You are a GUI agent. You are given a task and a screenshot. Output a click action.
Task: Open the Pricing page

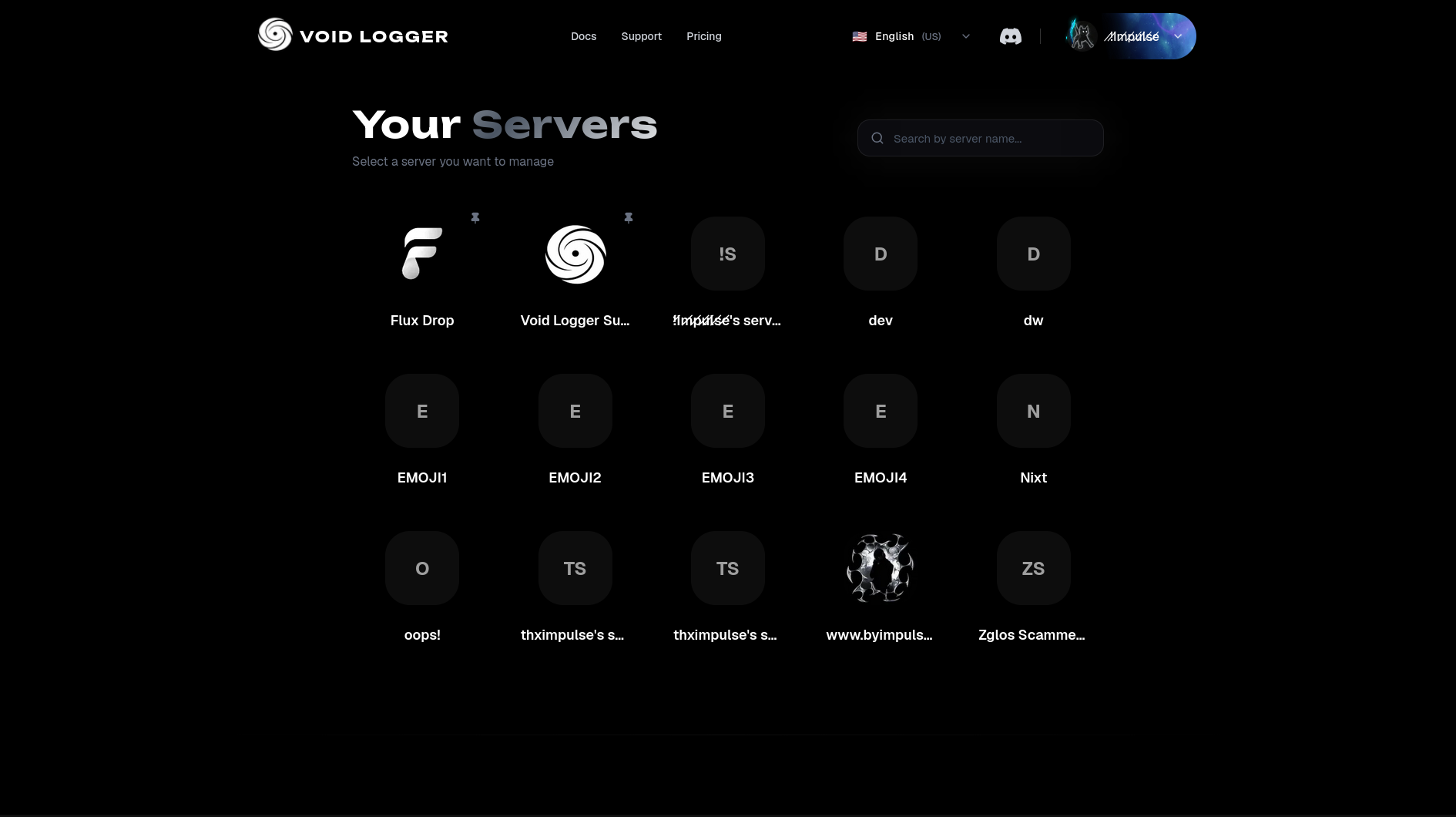pos(703,36)
